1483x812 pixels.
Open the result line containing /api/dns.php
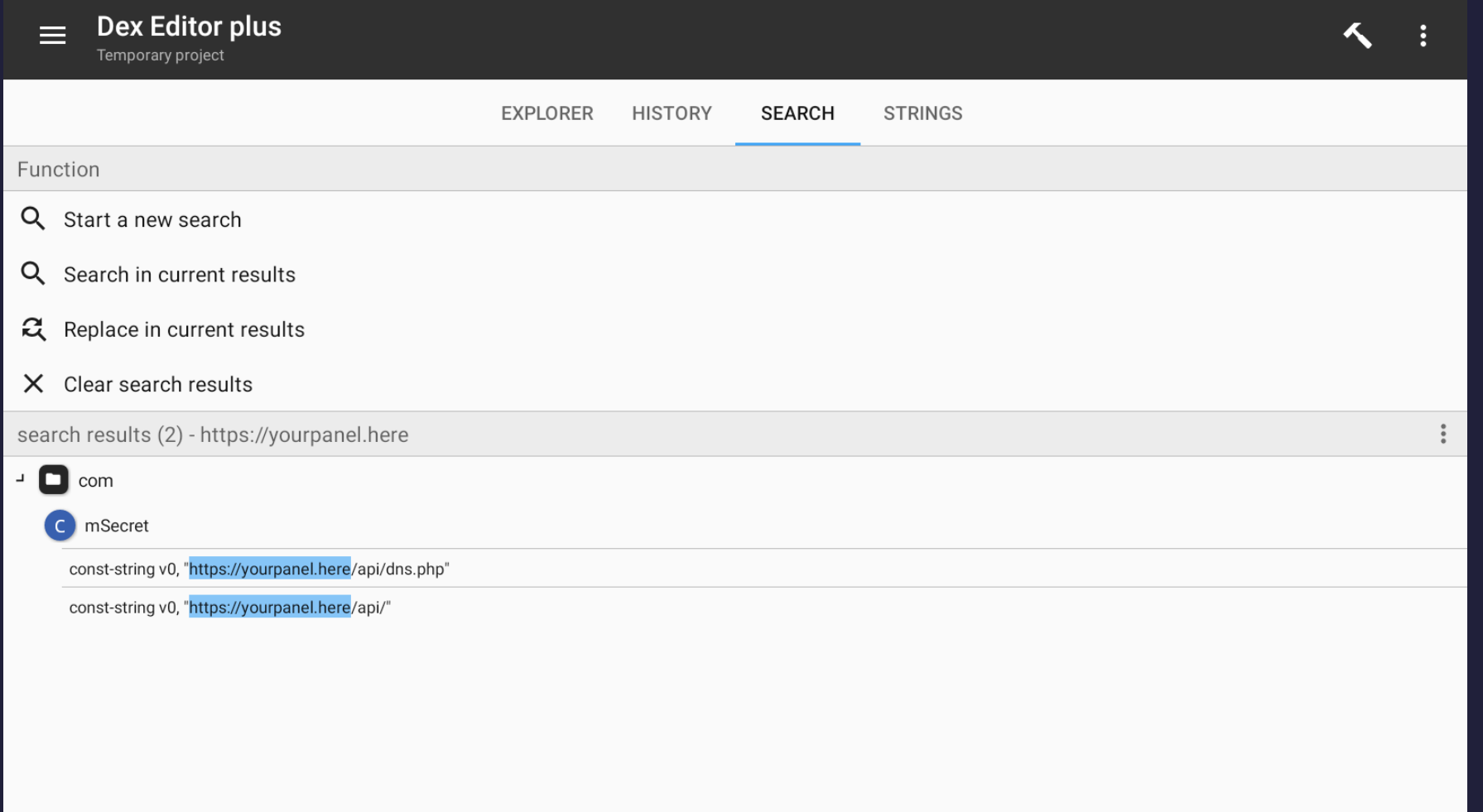[259, 569]
